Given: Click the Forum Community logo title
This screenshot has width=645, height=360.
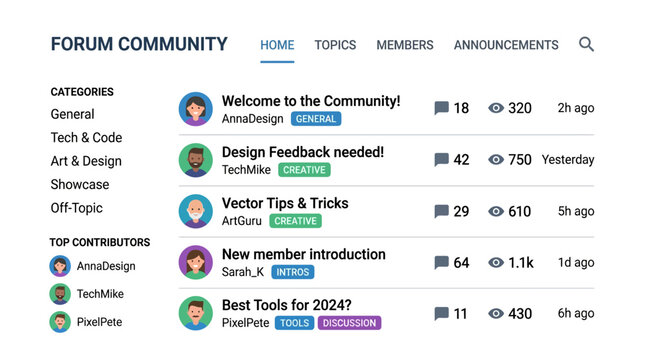Looking at the screenshot, I should tap(139, 44).
